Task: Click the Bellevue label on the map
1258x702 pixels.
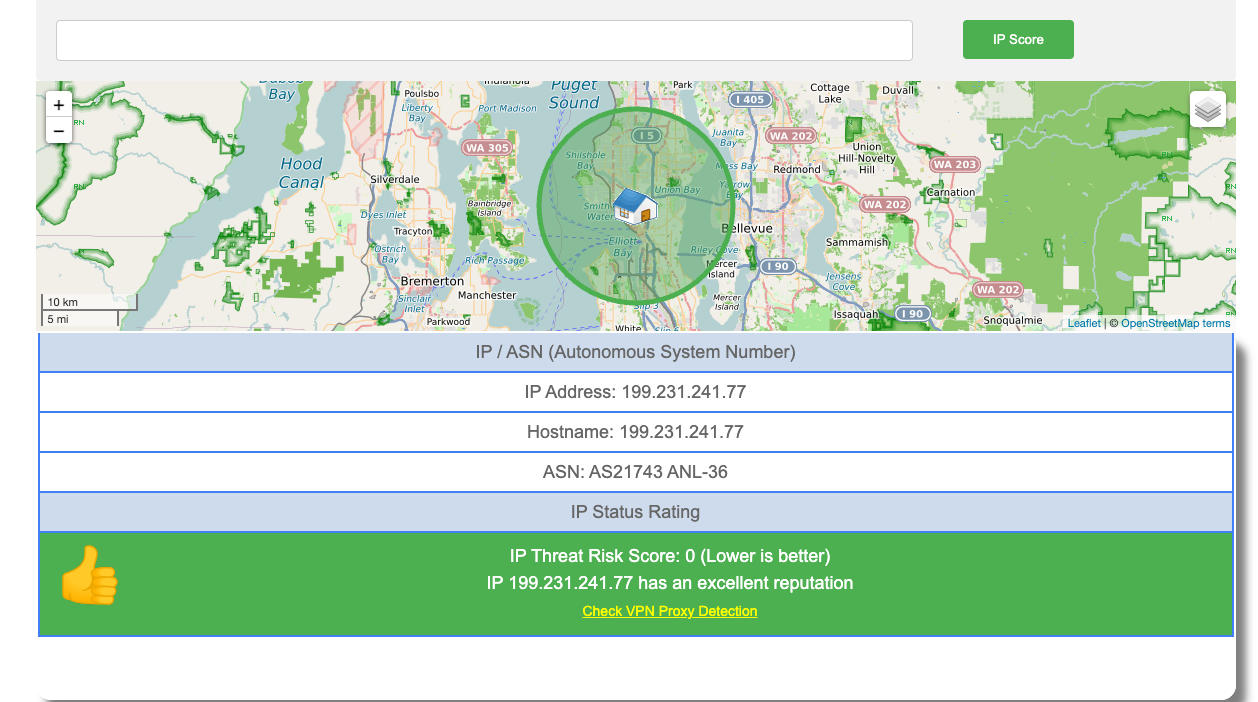Action: click(748, 228)
